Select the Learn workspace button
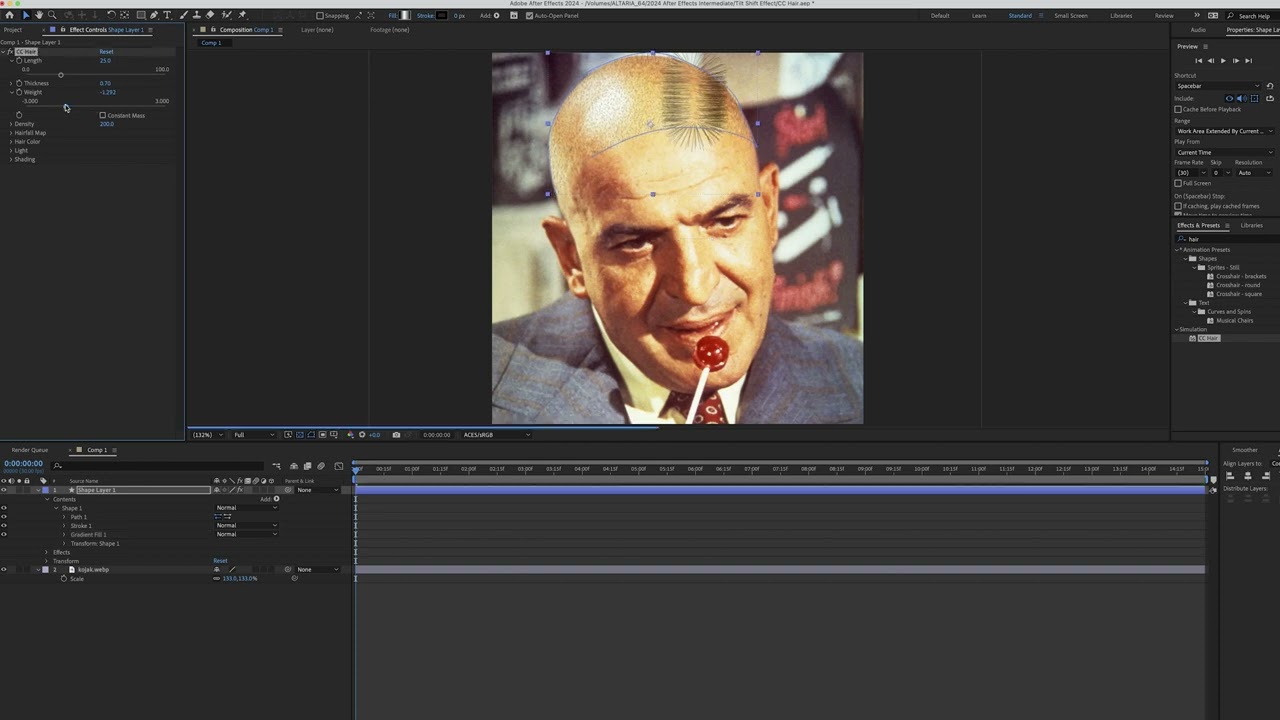The image size is (1280, 720). 978,16
